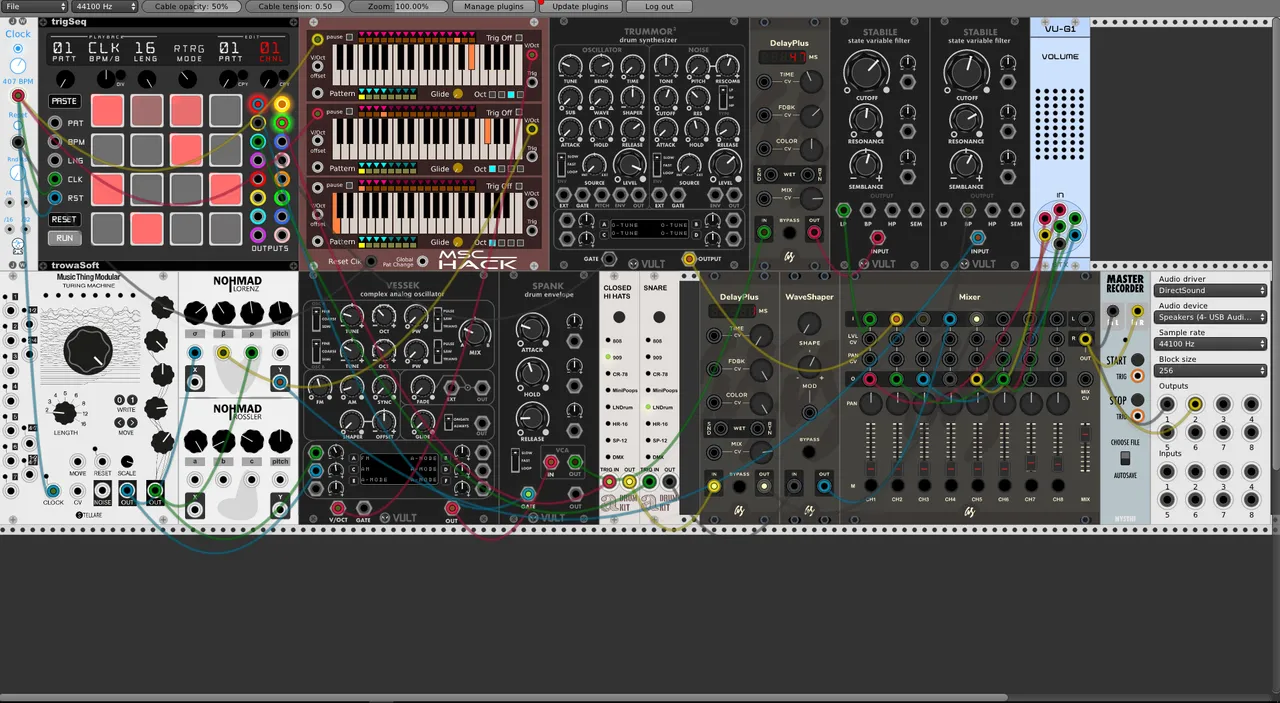Click the RESONANCE knob on second Stabile filter

tap(966, 119)
